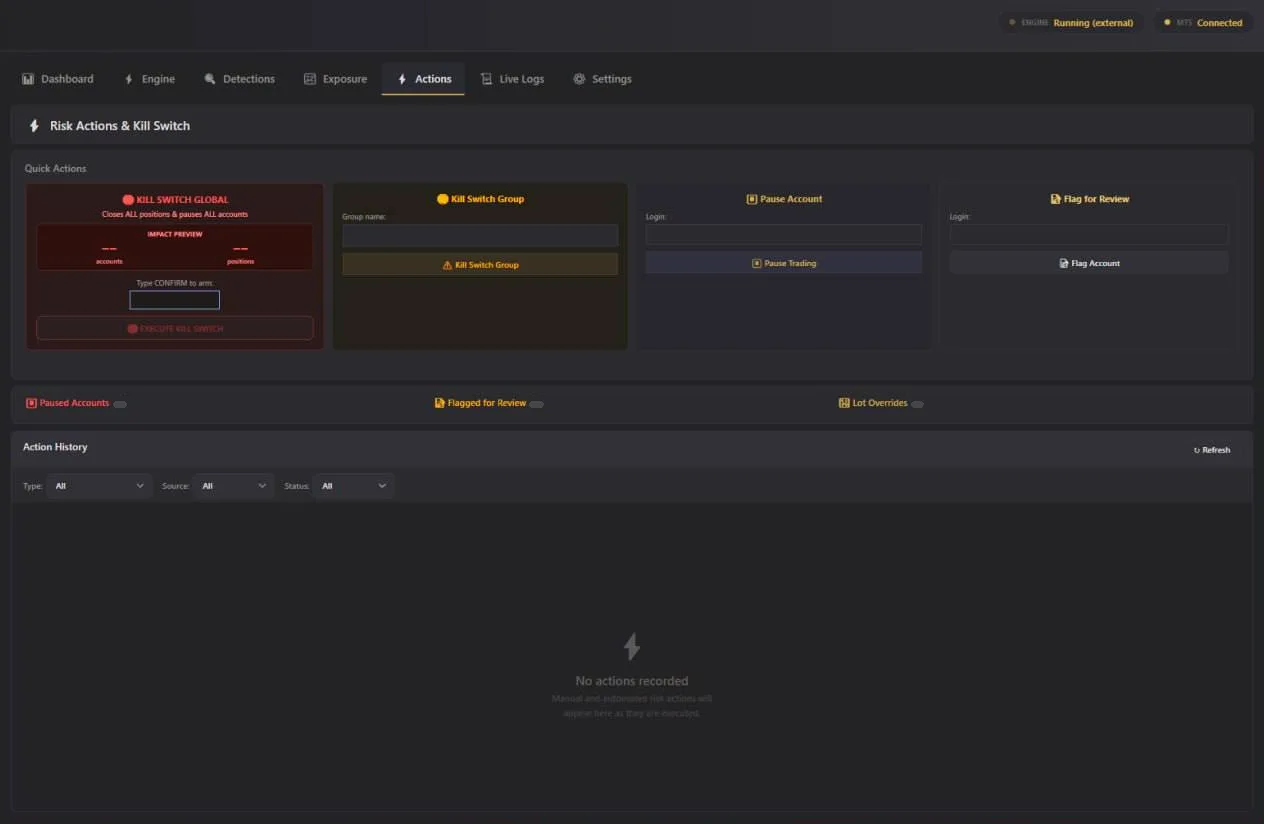Click the Flag for Review header icon
Image resolution: width=1264 pixels, height=824 pixels.
click(1056, 199)
